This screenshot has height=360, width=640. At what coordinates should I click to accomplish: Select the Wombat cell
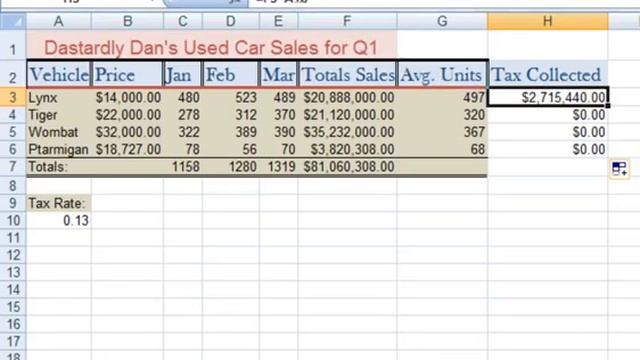click(59, 132)
